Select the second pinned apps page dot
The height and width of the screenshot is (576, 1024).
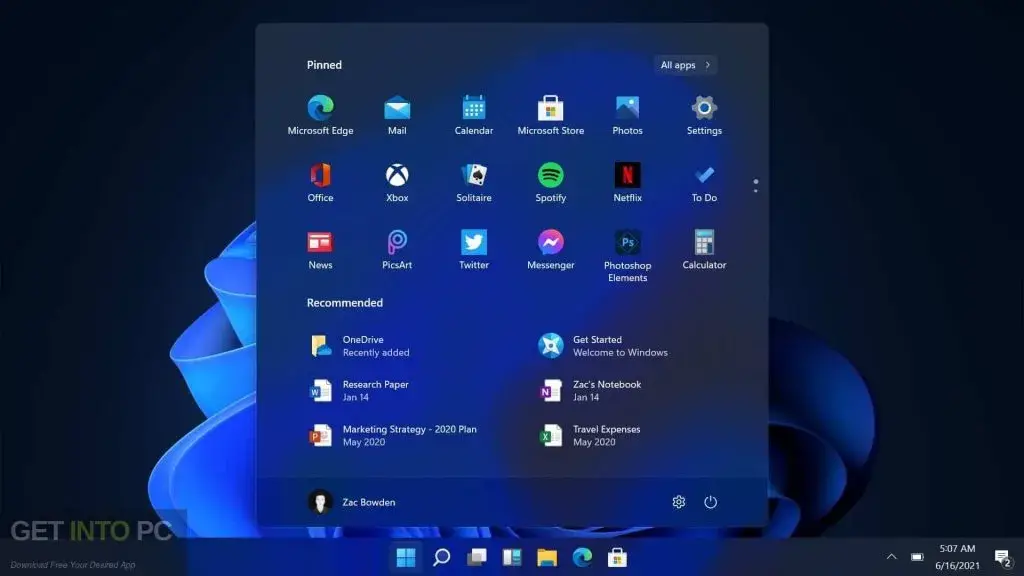point(755,190)
